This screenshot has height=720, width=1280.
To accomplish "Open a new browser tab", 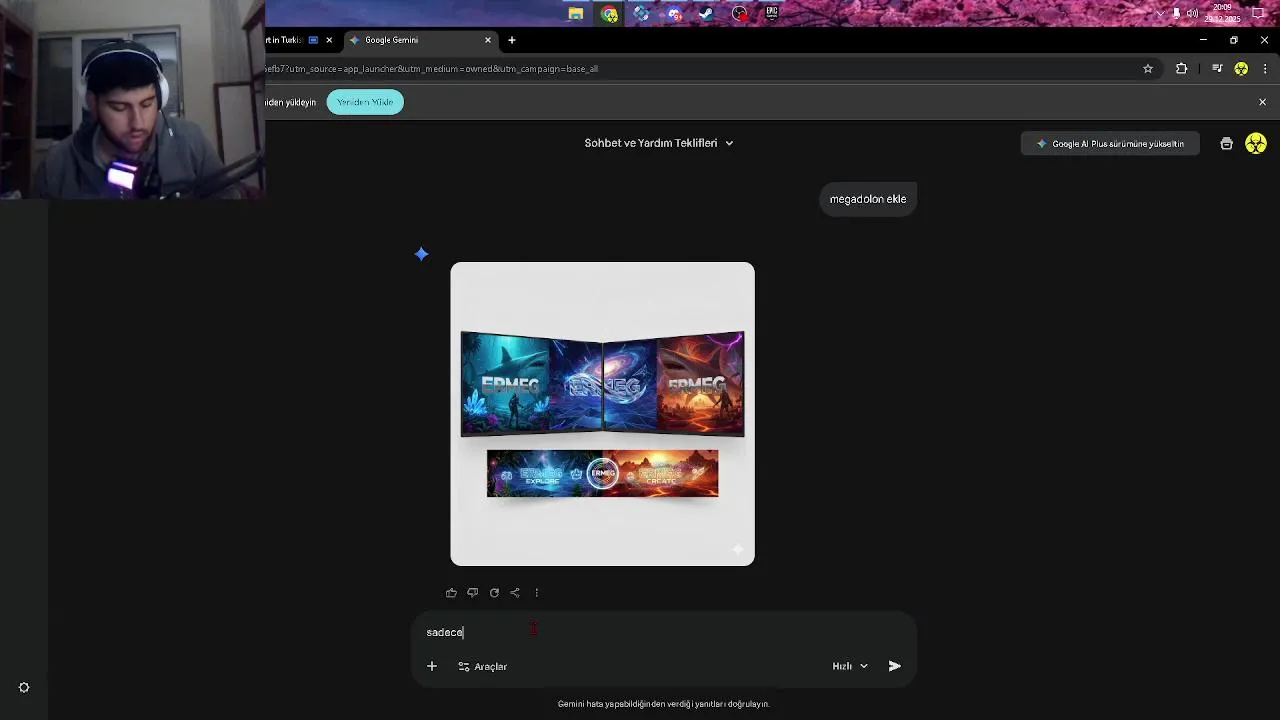I will [512, 40].
